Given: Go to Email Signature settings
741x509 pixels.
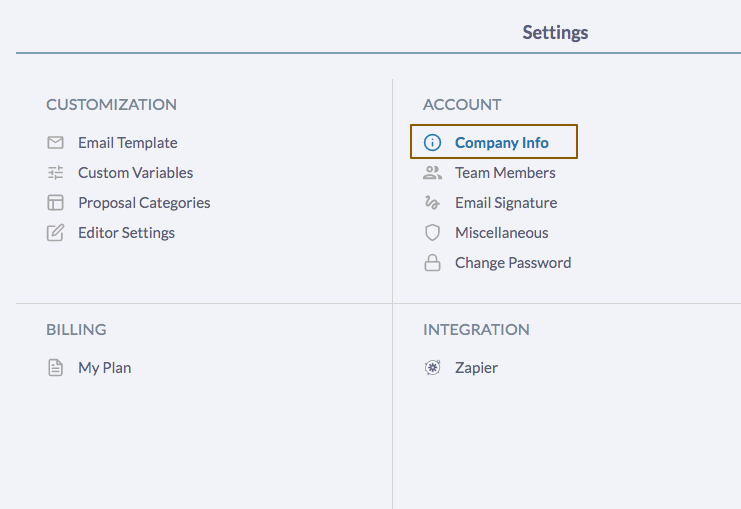Looking at the screenshot, I should click(506, 203).
